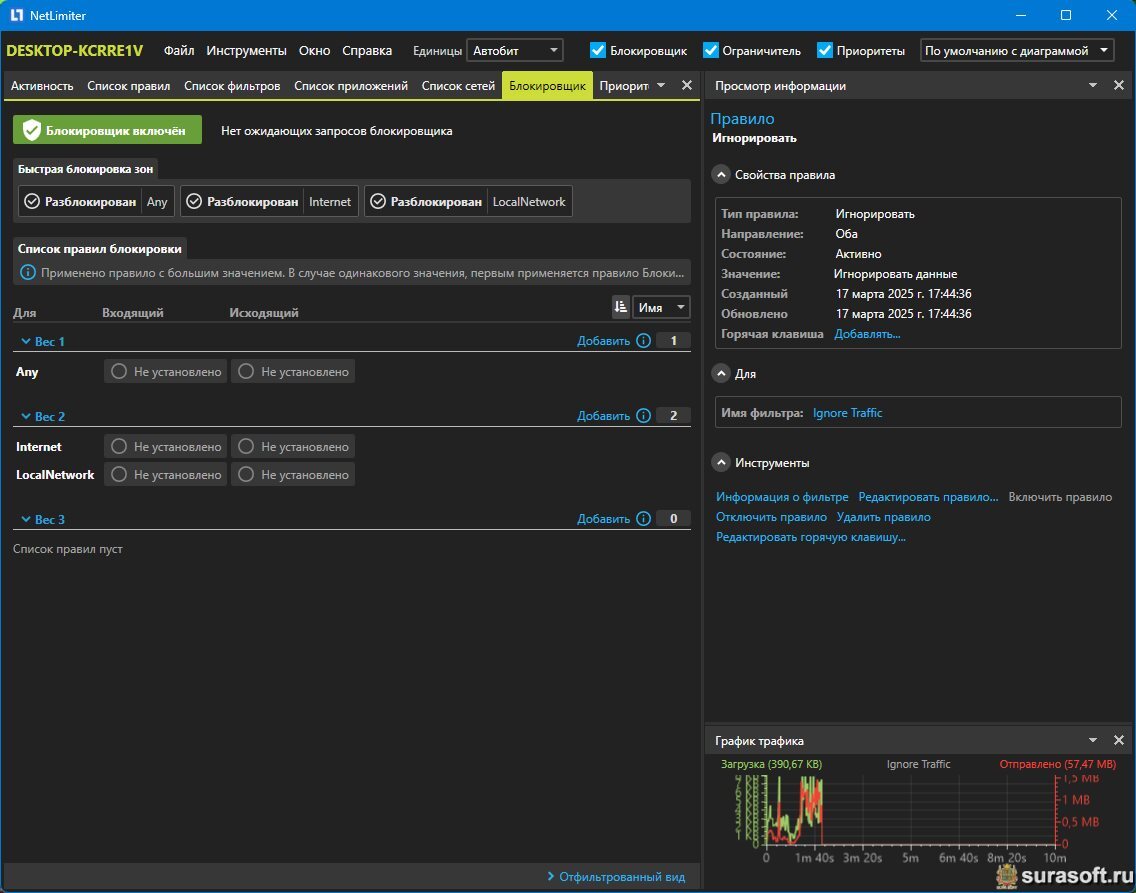The image size is (1136, 893).
Task: Click Добавить in the Вес 1 group
Action: [x=604, y=341]
